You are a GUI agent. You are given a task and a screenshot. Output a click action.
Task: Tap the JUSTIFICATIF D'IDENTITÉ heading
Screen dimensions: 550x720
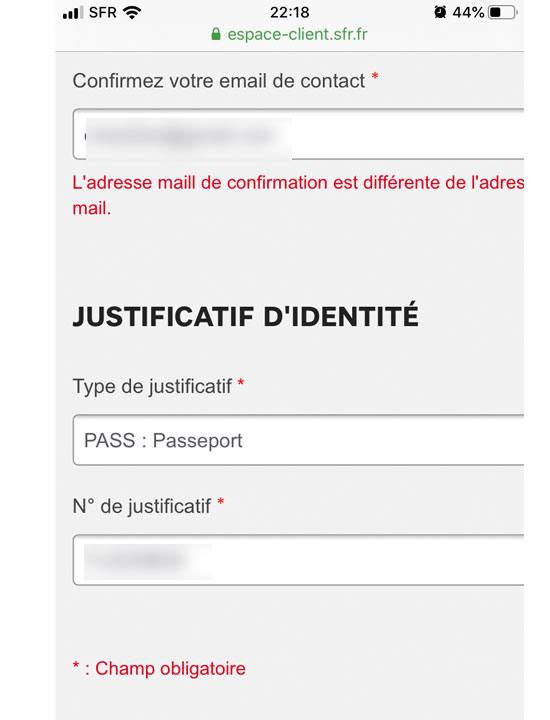coord(246,316)
